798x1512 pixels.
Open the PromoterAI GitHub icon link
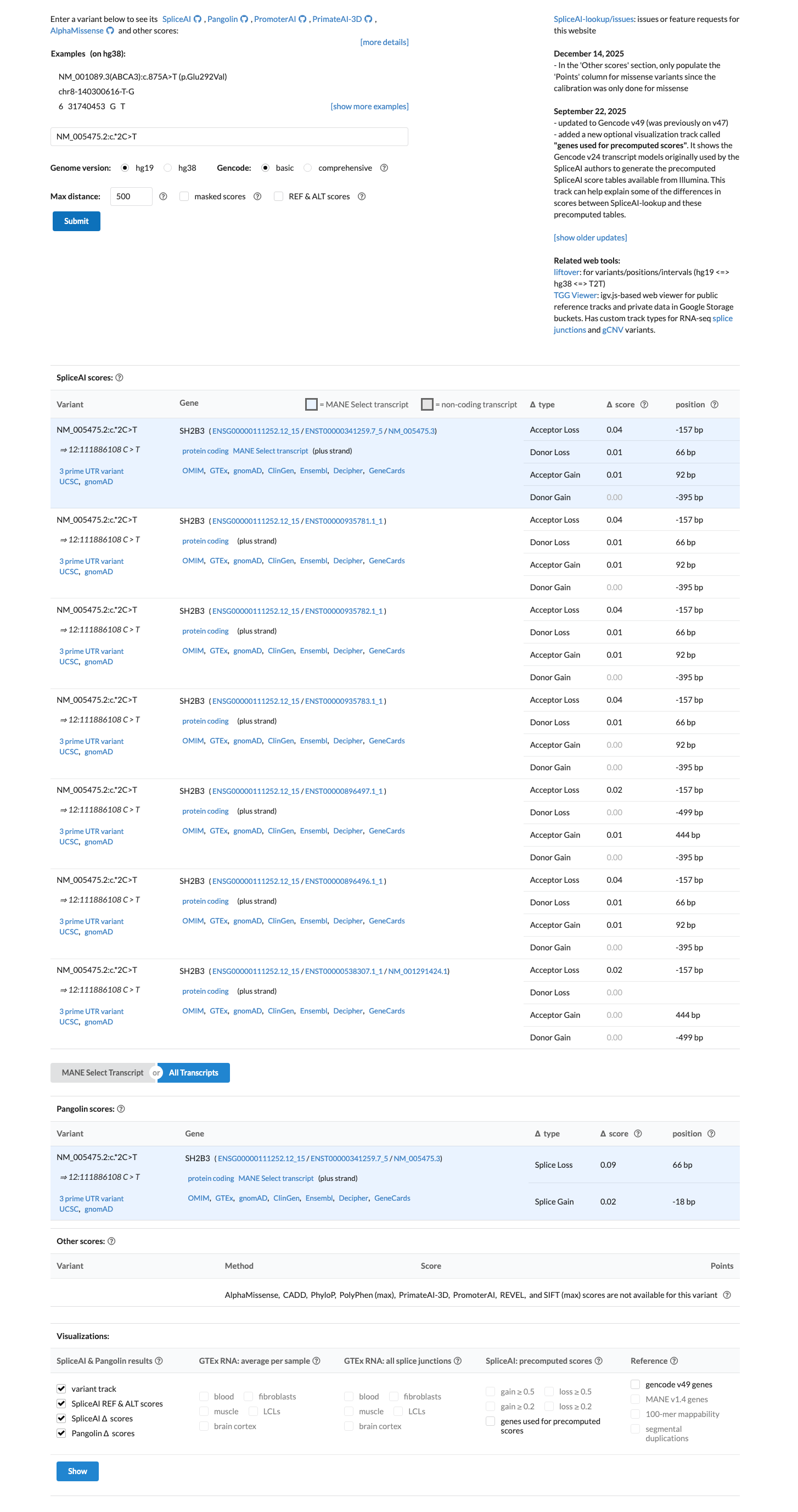click(x=302, y=19)
